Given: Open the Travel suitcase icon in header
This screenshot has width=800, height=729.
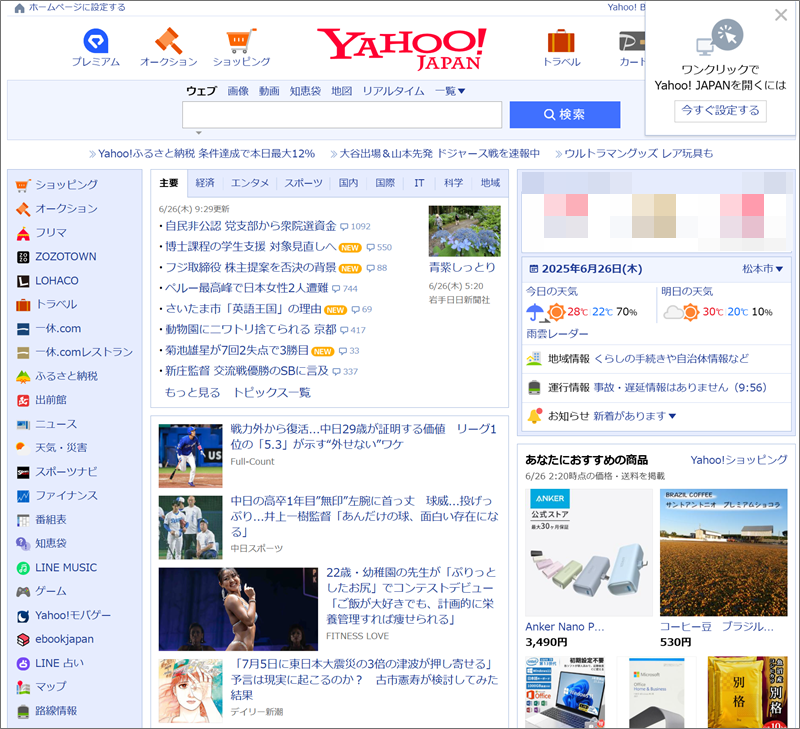Looking at the screenshot, I should [x=561, y=41].
